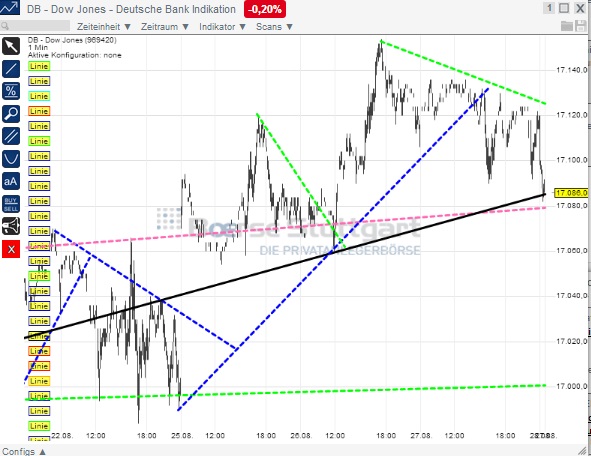Screen dimensions: 591x456
Task: Click the 17.100,0 price axis label
Action: point(571,160)
